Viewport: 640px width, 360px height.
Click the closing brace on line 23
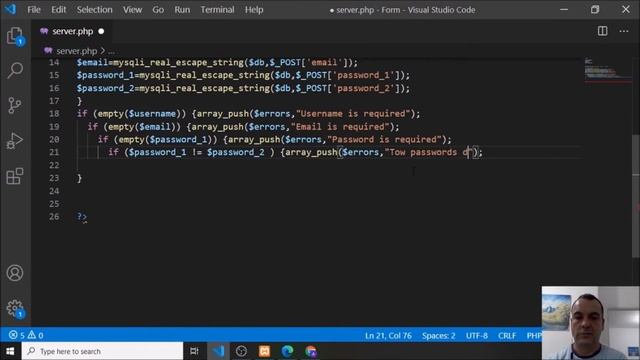pyautogui.click(x=80, y=178)
